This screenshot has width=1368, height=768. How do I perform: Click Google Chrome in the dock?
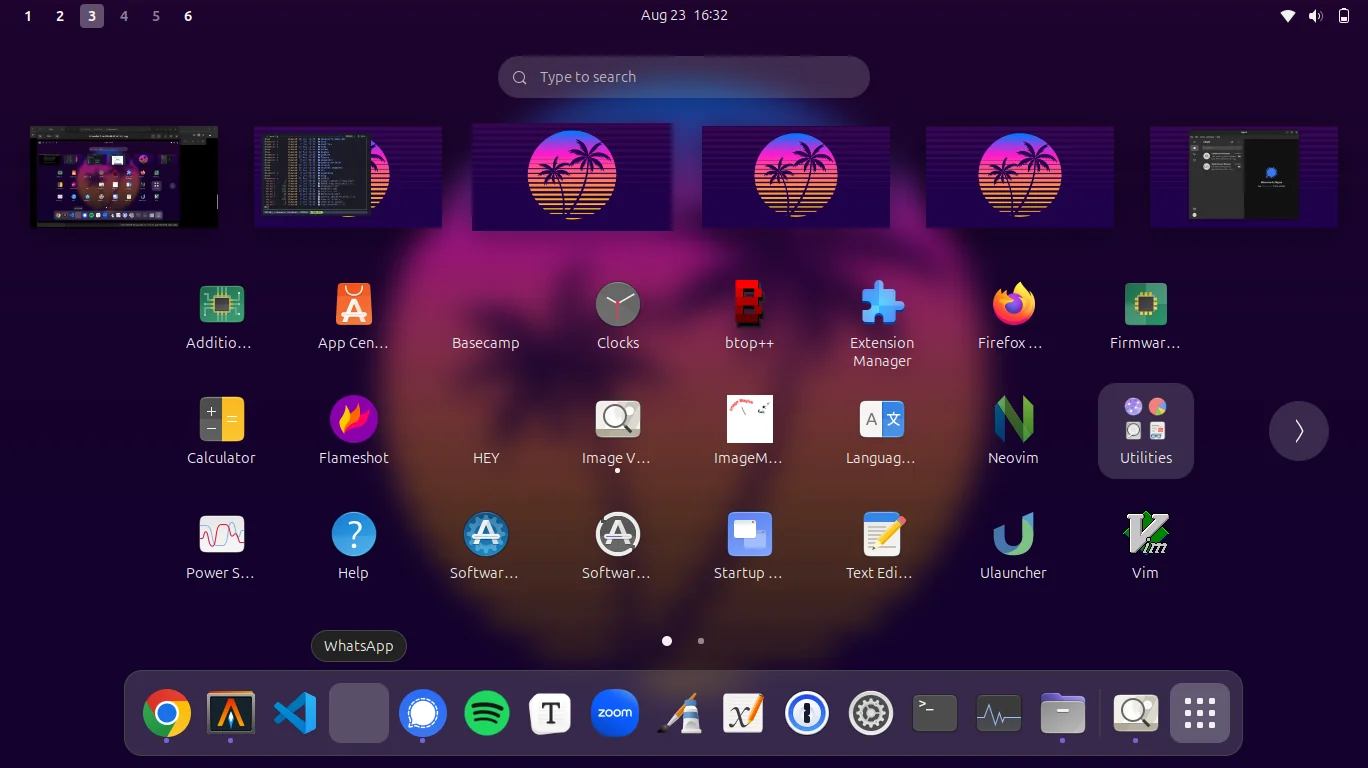point(167,714)
